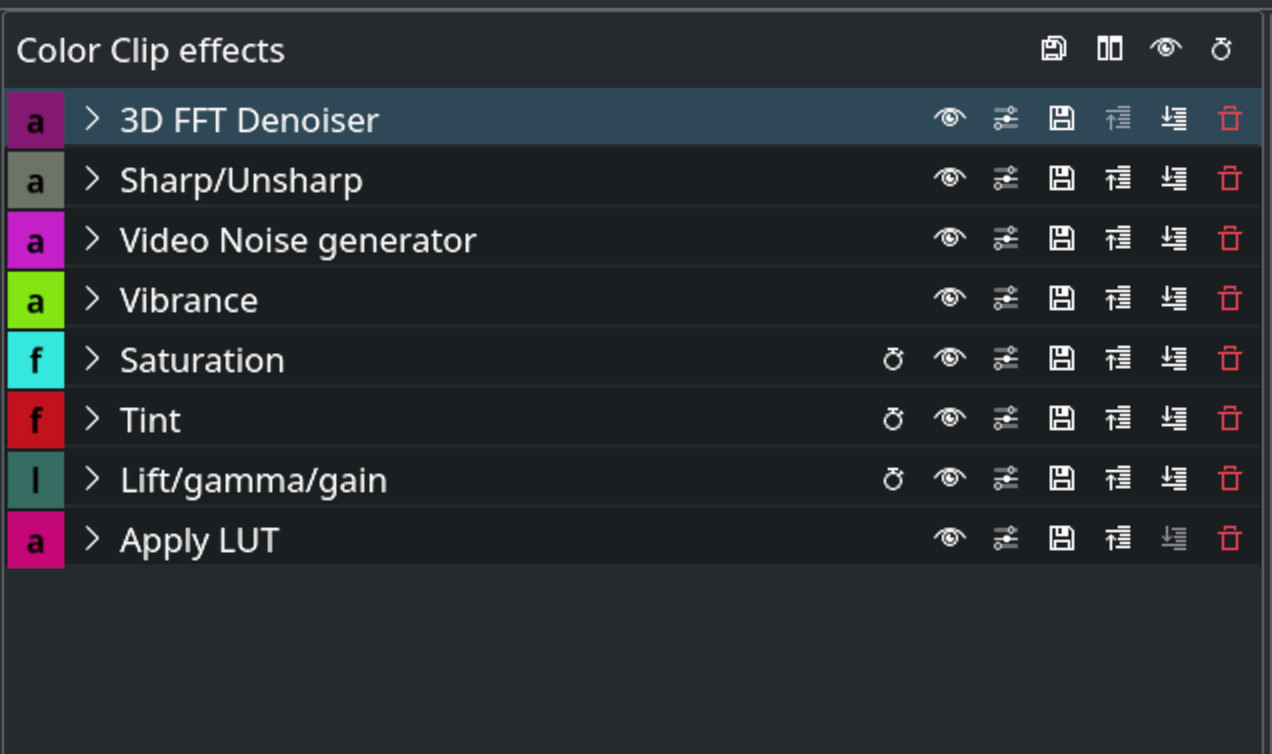Move Vibrance effect down

tap(1173, 299)
